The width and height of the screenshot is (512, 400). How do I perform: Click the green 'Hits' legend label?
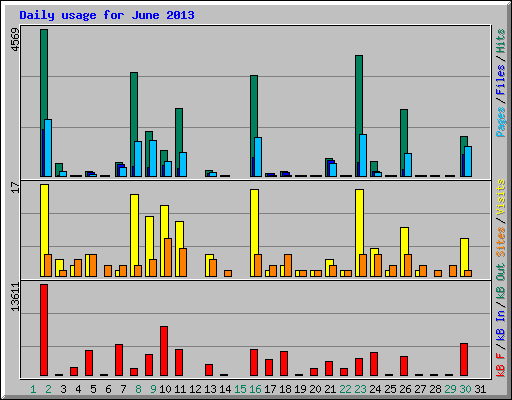coord(501,41)
